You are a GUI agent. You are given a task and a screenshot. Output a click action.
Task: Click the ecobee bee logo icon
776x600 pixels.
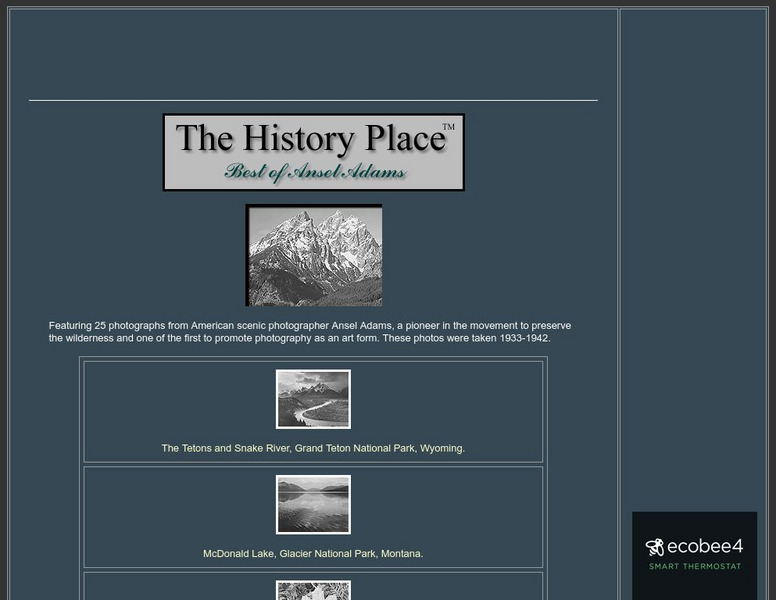[655, 547]
